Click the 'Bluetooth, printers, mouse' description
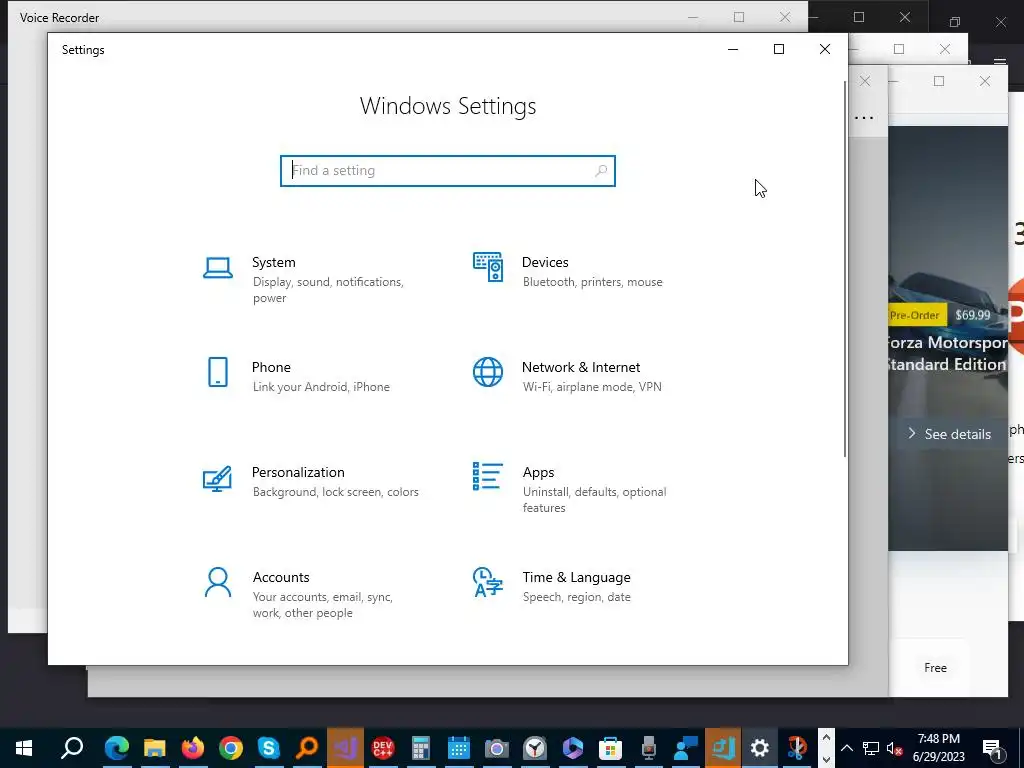The width and height of the screenshot is (1024, 768). coord(592,281)
